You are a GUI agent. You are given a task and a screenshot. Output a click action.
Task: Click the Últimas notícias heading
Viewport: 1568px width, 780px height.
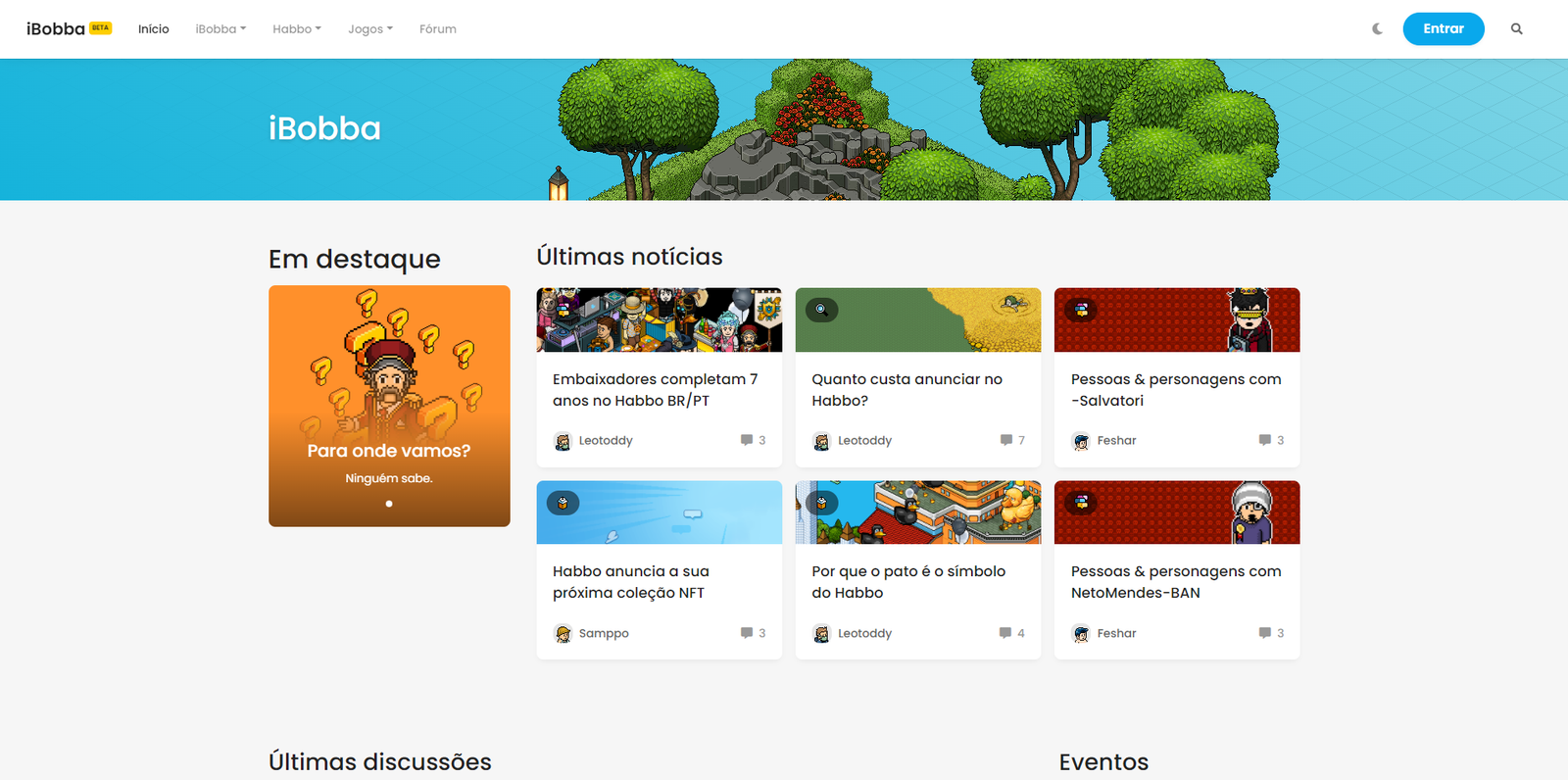tap(629, 257)
